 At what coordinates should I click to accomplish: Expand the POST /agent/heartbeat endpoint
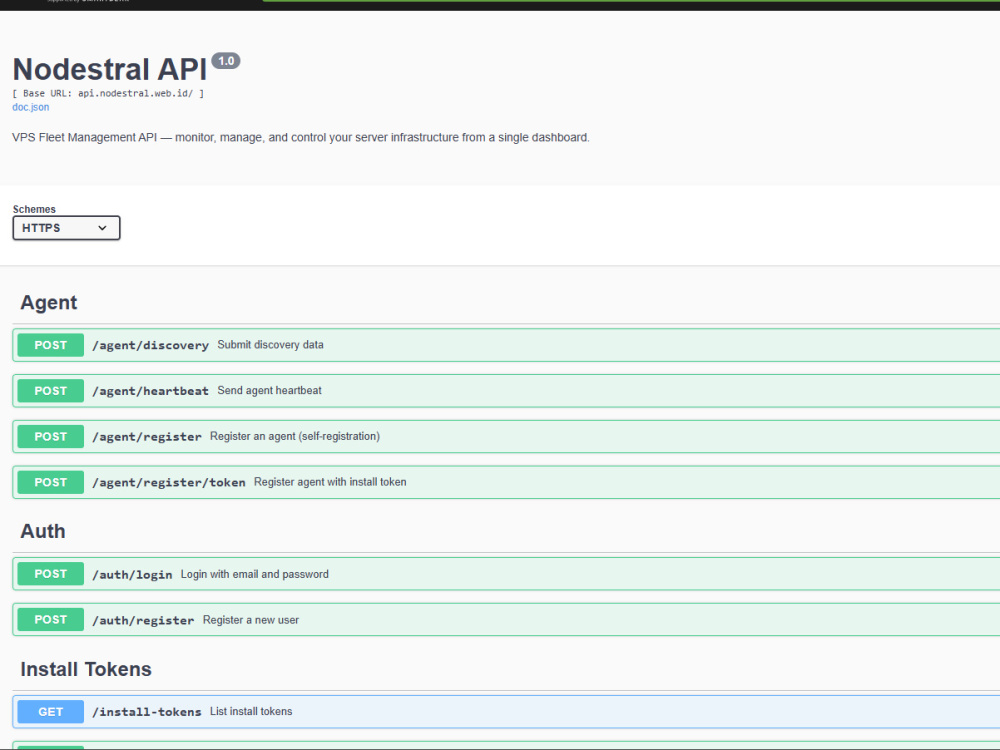506,391
